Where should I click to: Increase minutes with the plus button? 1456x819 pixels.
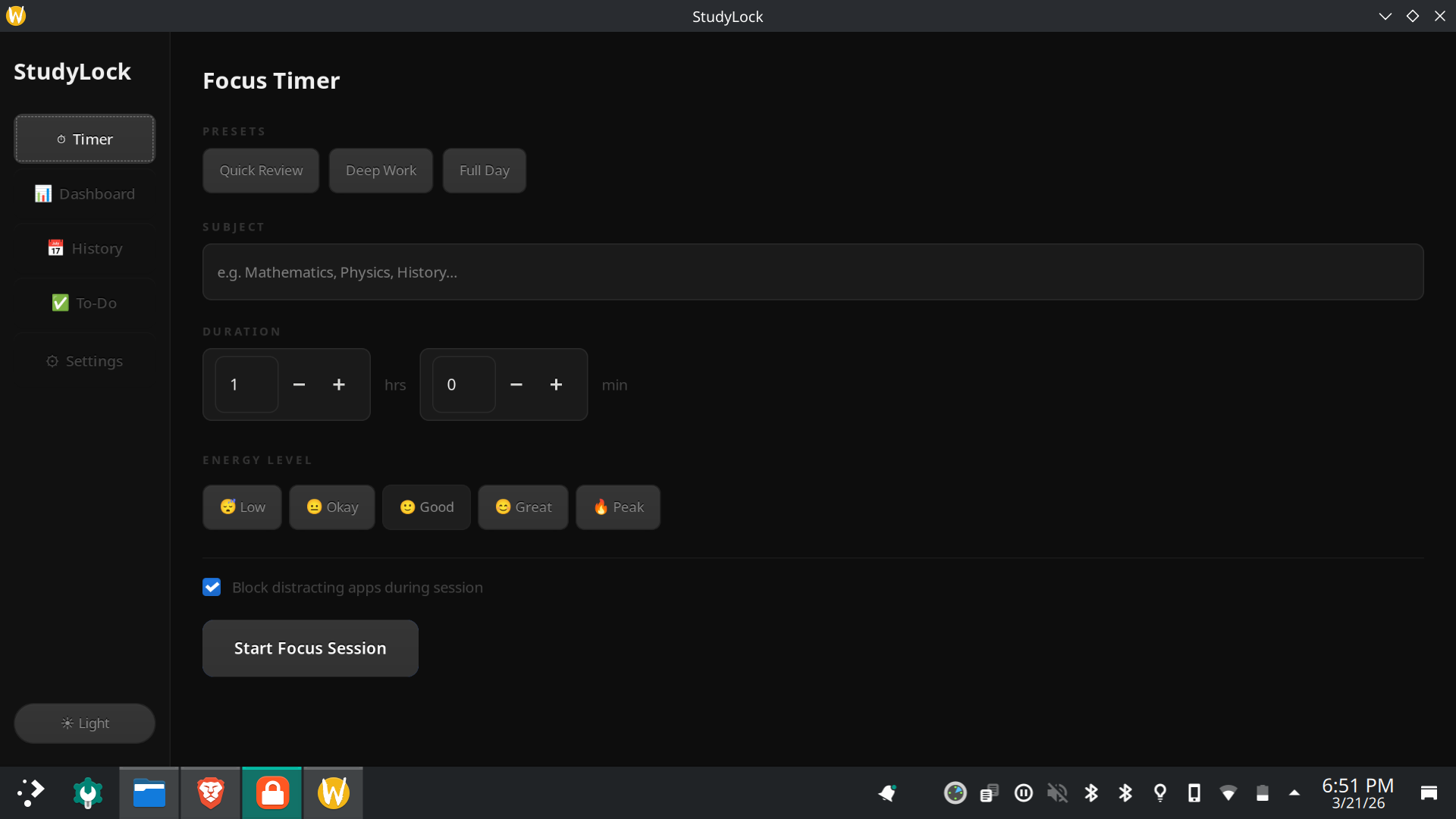(556, 385)
